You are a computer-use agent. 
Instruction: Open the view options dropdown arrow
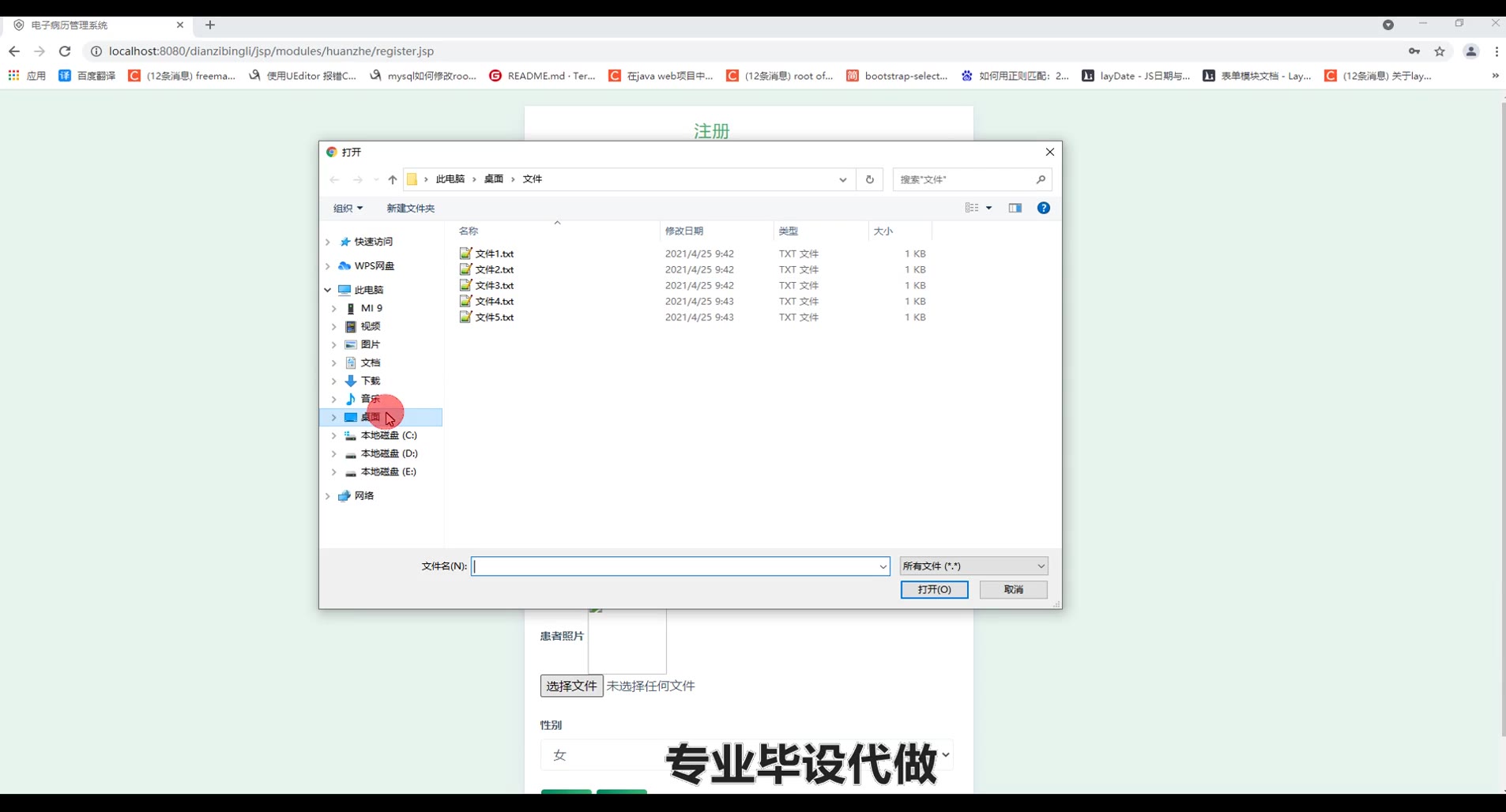click(x=988, y=208)
